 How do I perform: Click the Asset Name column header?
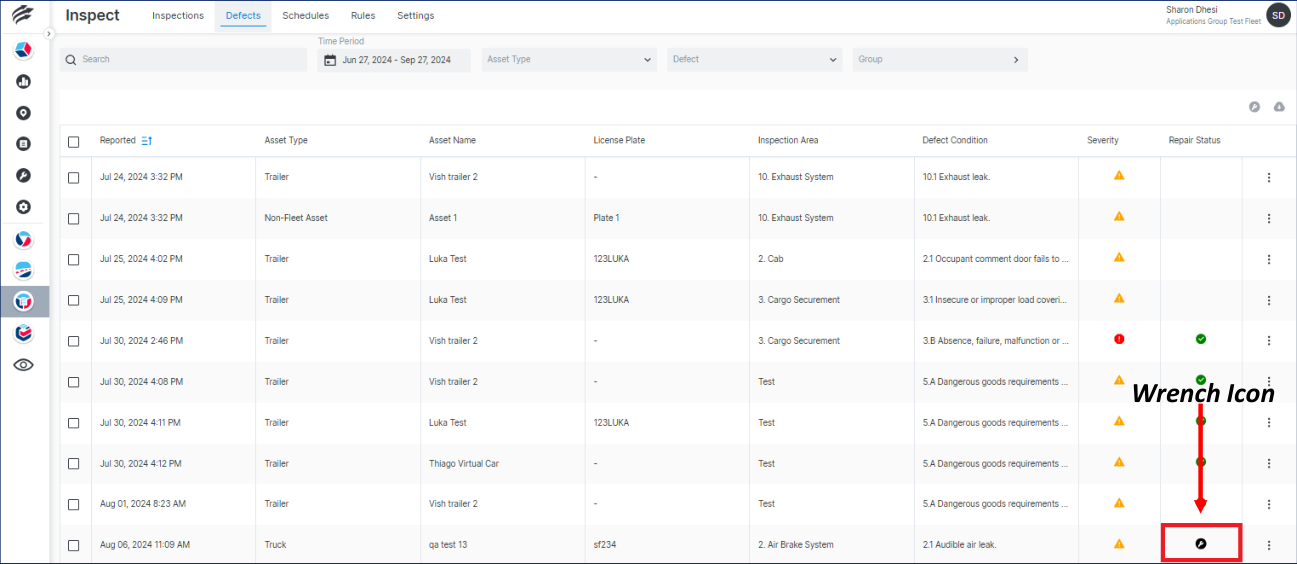pyautogui.click(x=452, y=141)
